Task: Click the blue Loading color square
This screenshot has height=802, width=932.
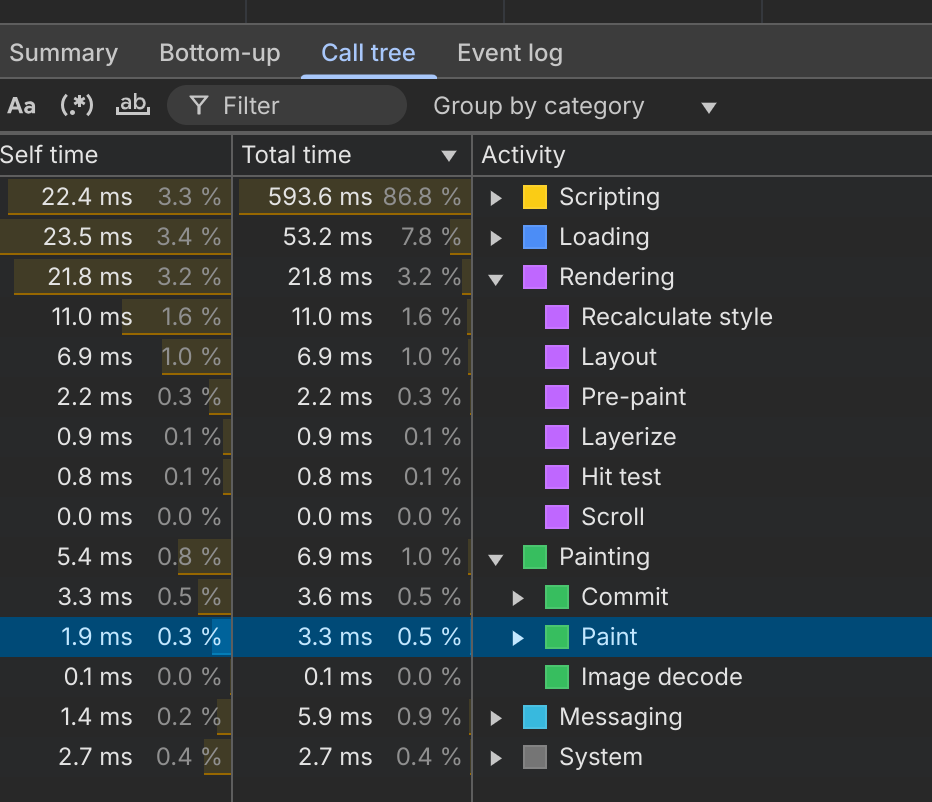Action: coord(535,237)
